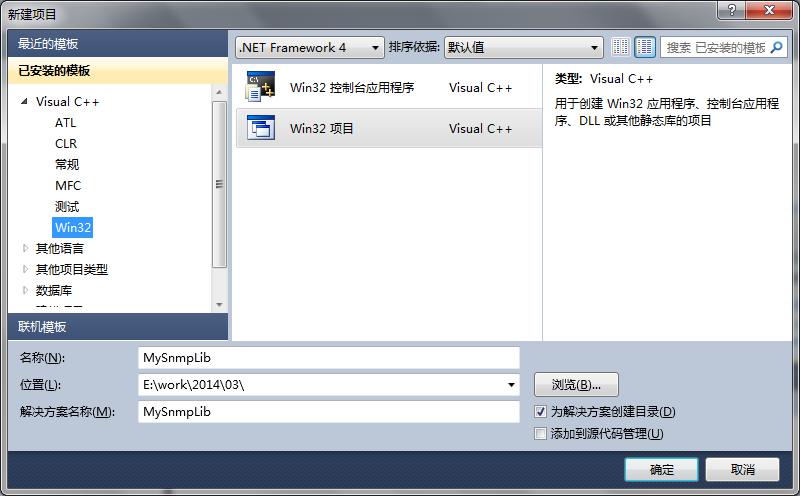Switch to small icons view
Screen dimensions: 800x496
coord(620,47)
